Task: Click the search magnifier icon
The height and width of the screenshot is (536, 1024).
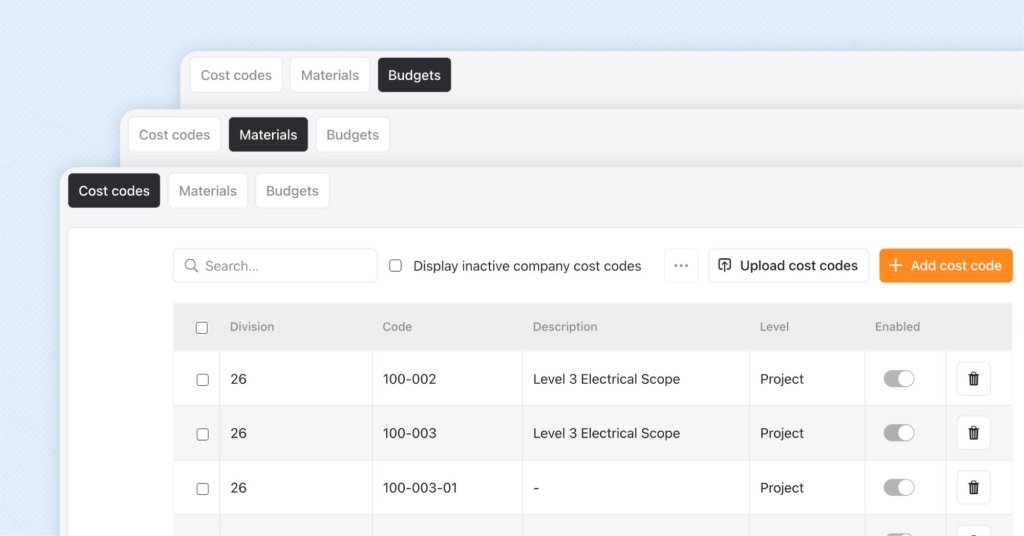Action: [191, 266]
